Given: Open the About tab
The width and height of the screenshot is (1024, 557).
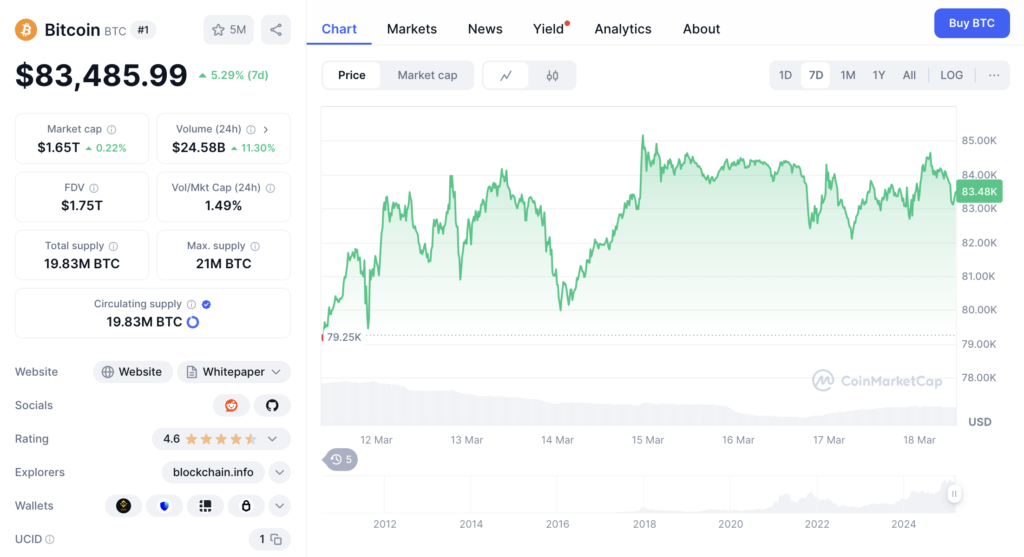Looking at the screenshot, I should click(701, 29).
